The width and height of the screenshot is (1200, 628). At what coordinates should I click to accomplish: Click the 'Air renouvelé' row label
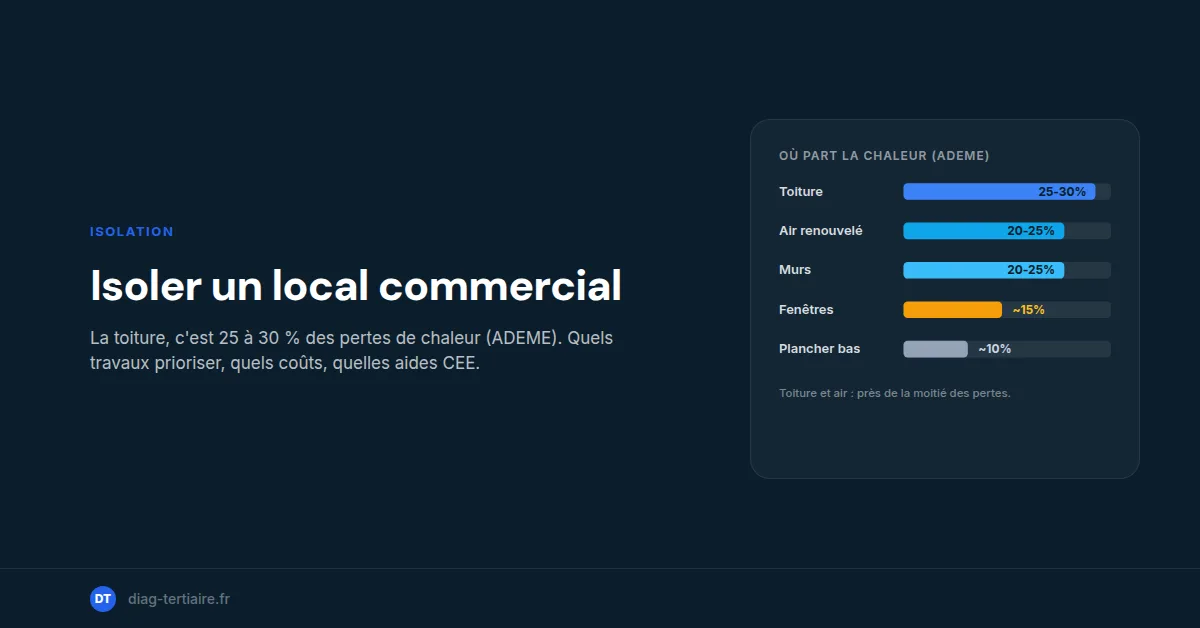click(x=821, y=231)
